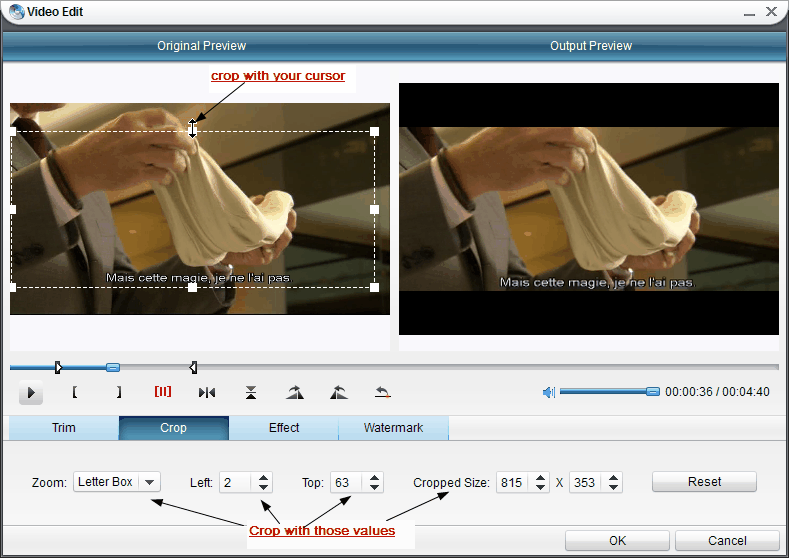
Task: Rotate video clockwise icon
Action: [x=295, y=392]
